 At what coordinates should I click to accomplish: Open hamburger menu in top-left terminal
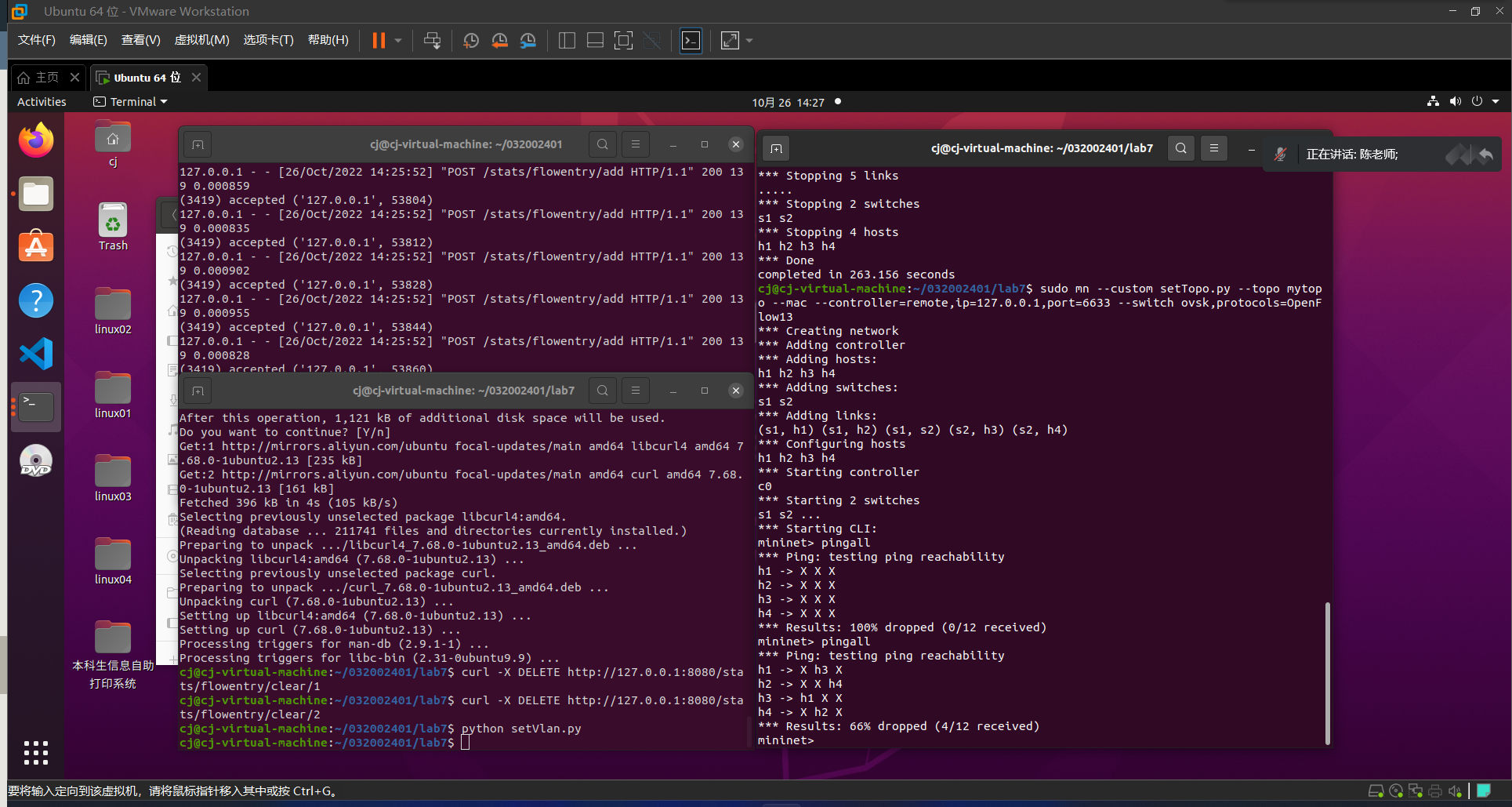tap(636, 144)
